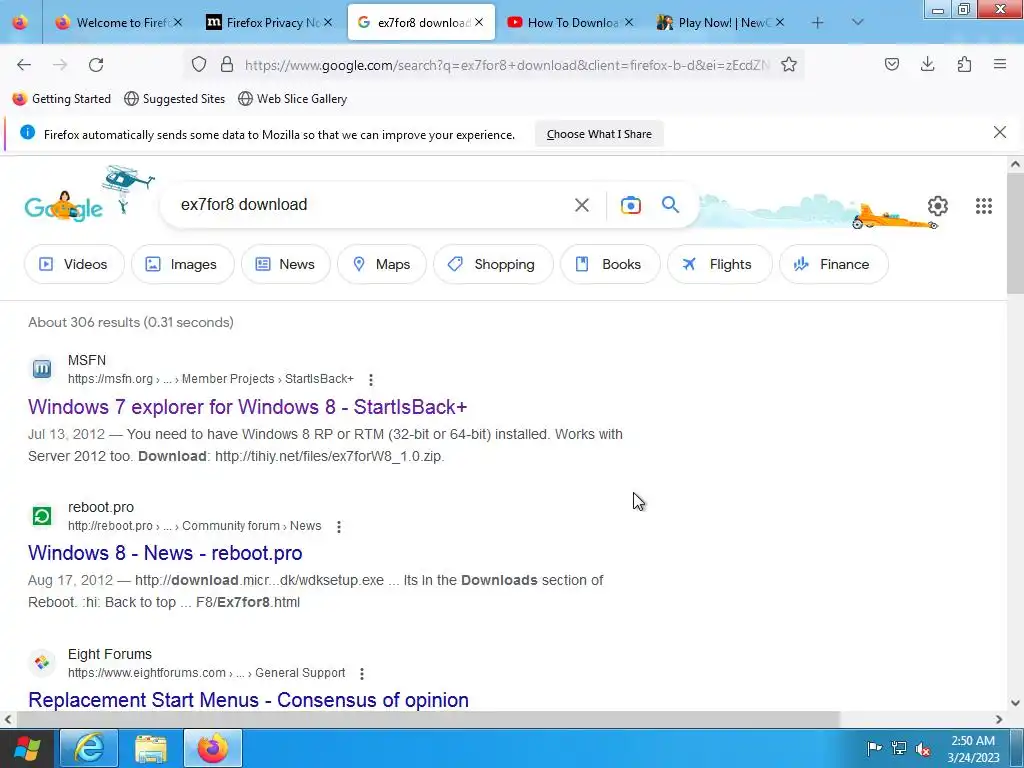Filter results by Maps

pyautogui.click(x=382, y=264)
